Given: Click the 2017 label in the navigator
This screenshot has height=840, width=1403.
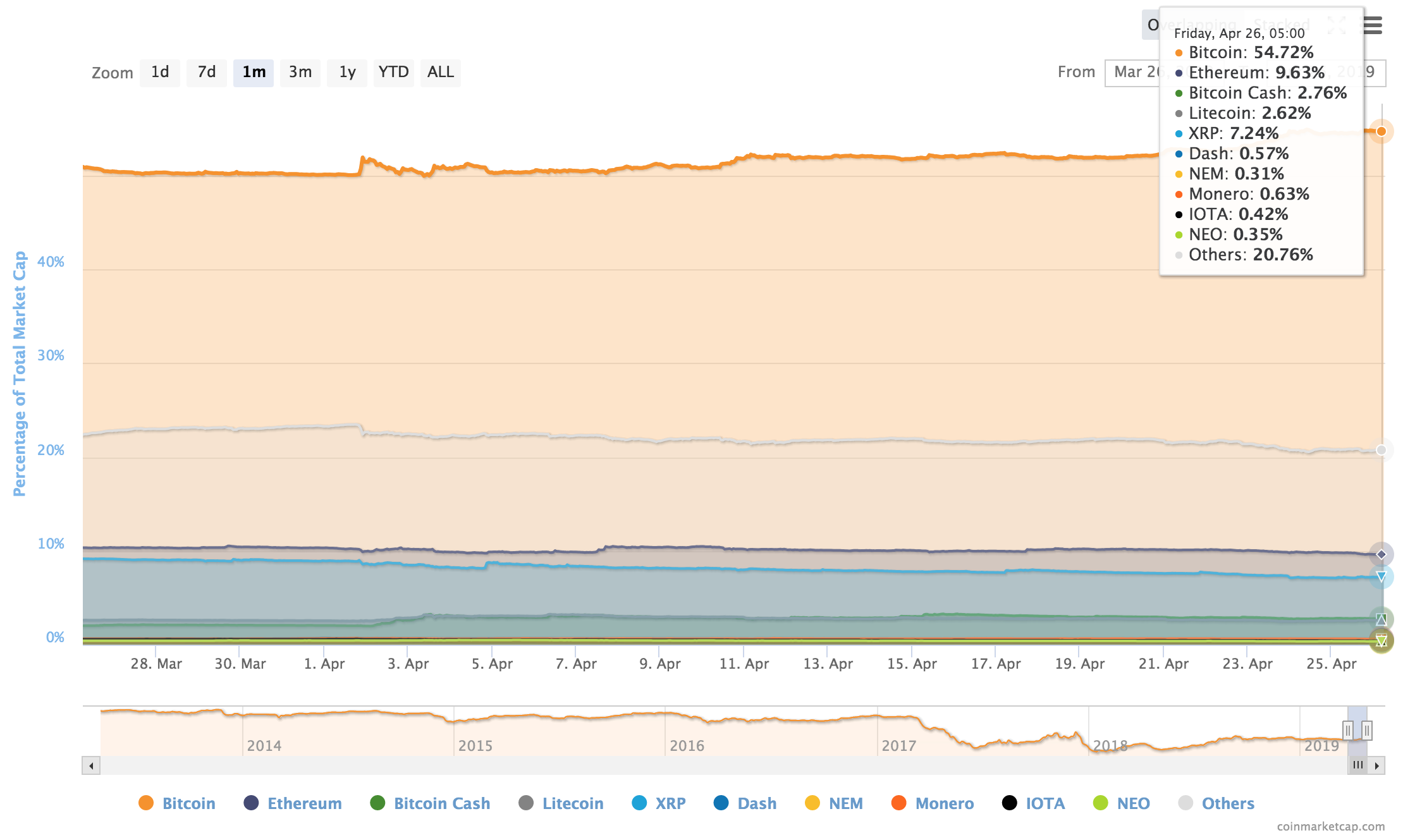Looking at the screenshot, I should click(x=899, y=746).
